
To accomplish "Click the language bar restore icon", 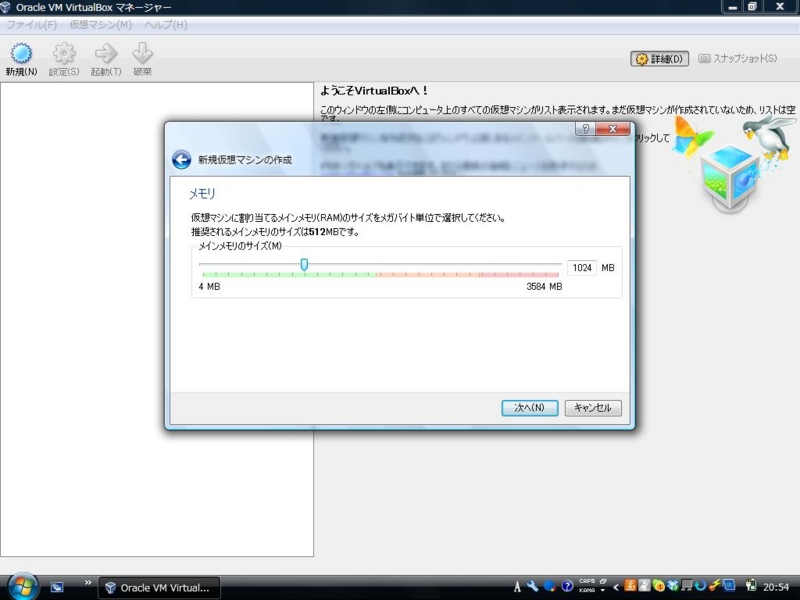I will 603,581.
